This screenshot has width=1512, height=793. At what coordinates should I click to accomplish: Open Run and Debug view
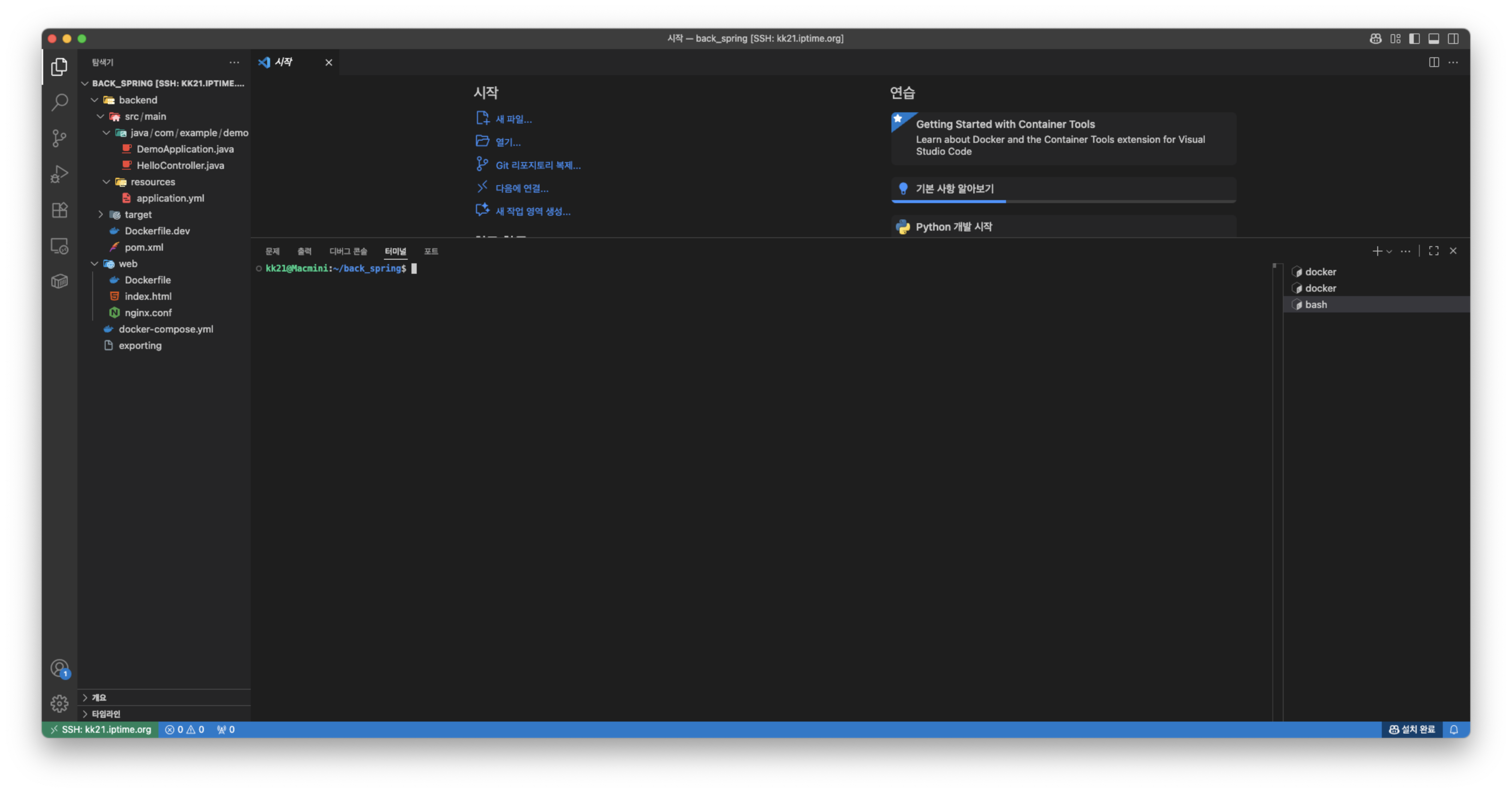coord(59,174)
